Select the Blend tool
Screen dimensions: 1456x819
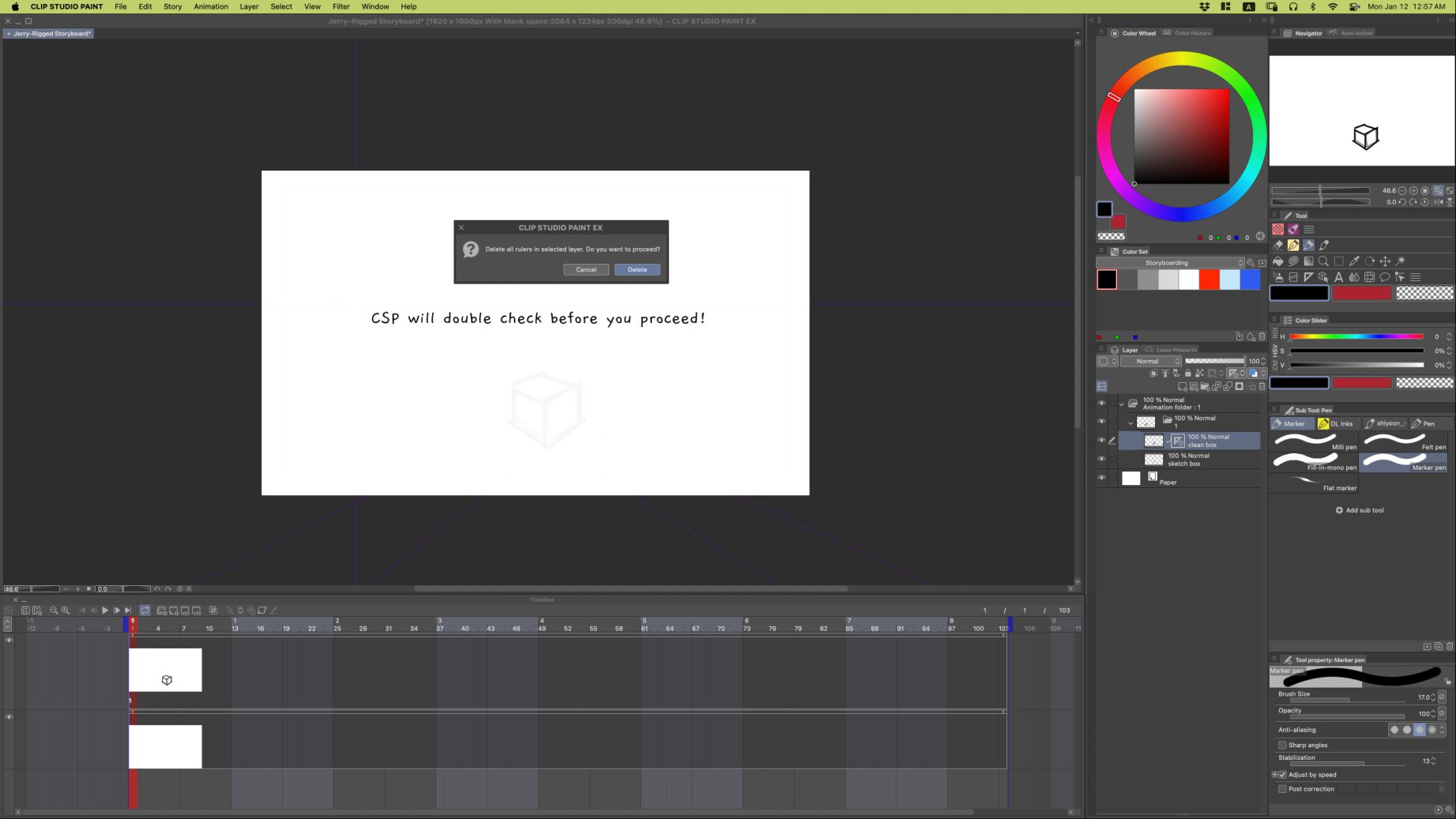coord(1354,277)
